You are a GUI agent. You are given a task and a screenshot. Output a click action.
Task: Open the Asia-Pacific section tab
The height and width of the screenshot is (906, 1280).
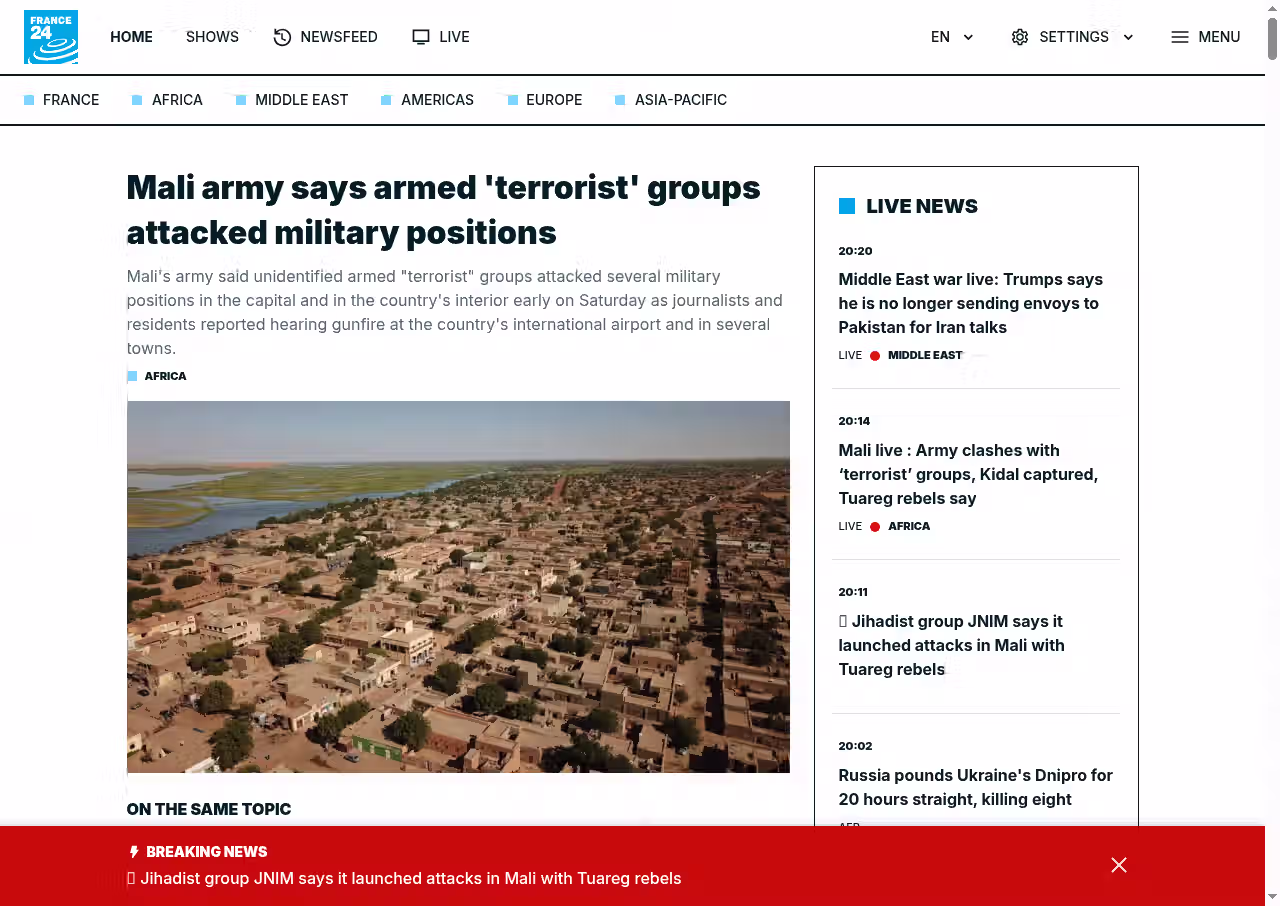680,100
